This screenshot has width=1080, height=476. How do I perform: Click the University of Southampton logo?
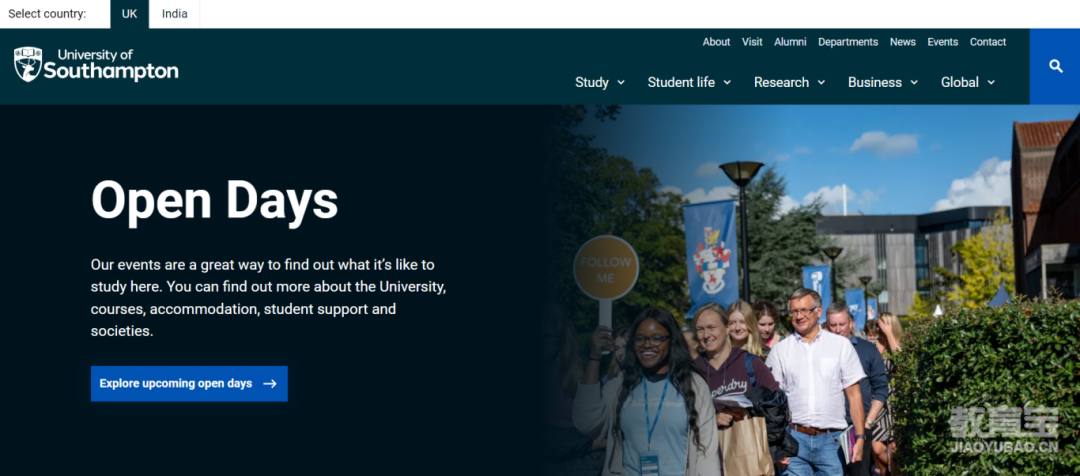coord(96,65)
